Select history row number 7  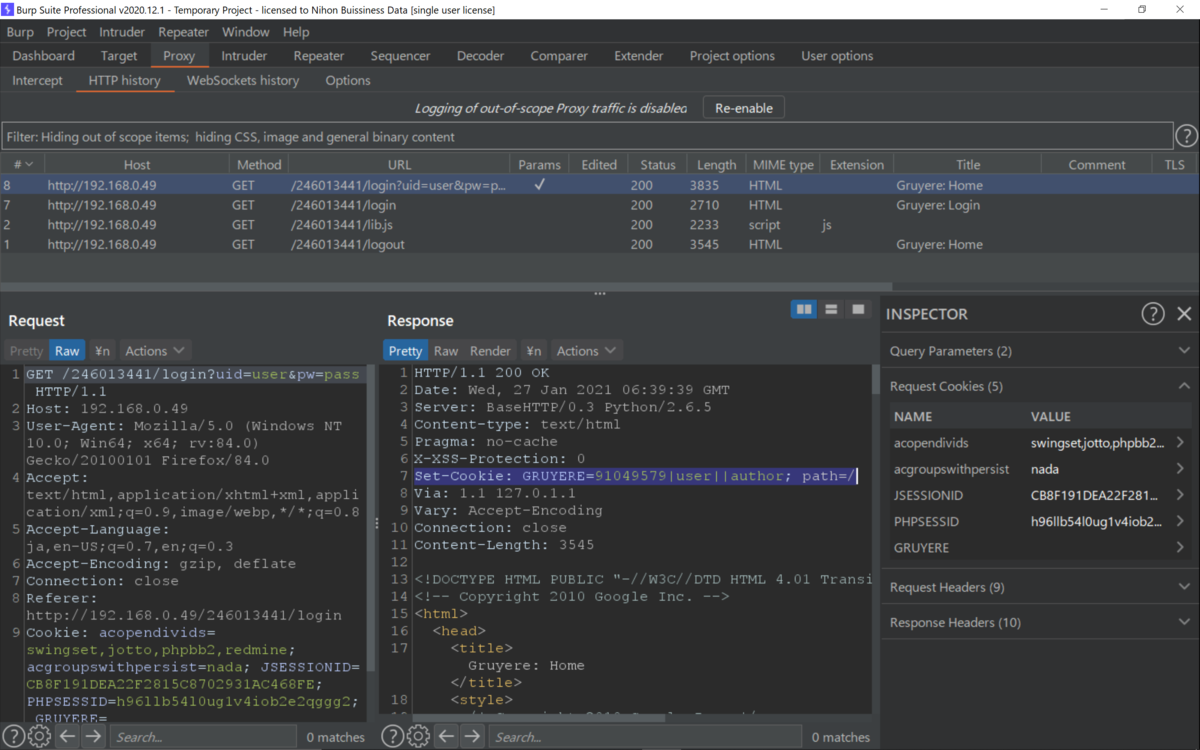point(600,205)
